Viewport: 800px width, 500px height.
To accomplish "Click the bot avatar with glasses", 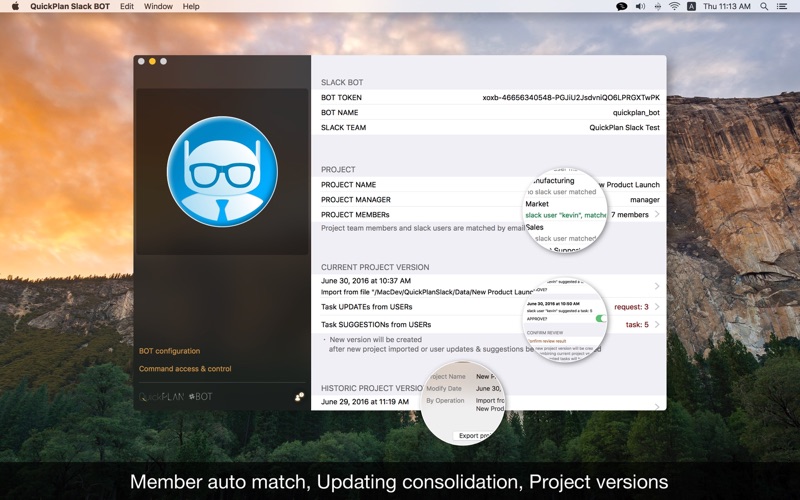I will click(x=222, y=171).
